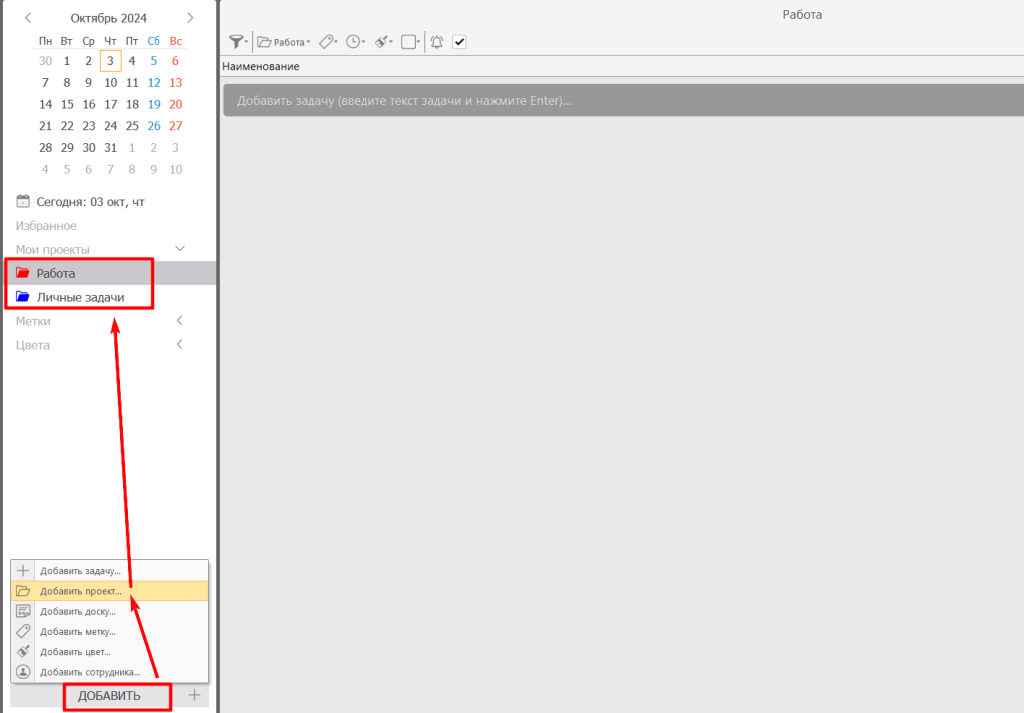Click the bell reminder icon in toolbar

[437, 42]
